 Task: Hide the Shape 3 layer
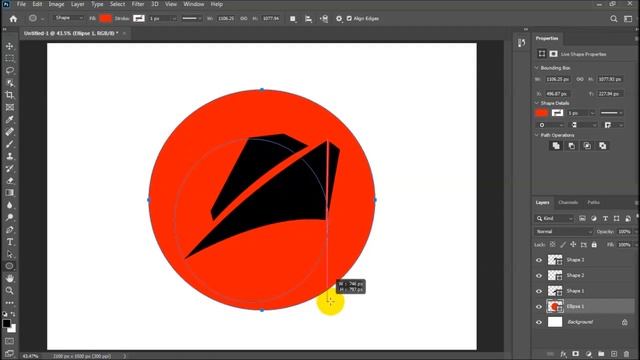(539, 260)
